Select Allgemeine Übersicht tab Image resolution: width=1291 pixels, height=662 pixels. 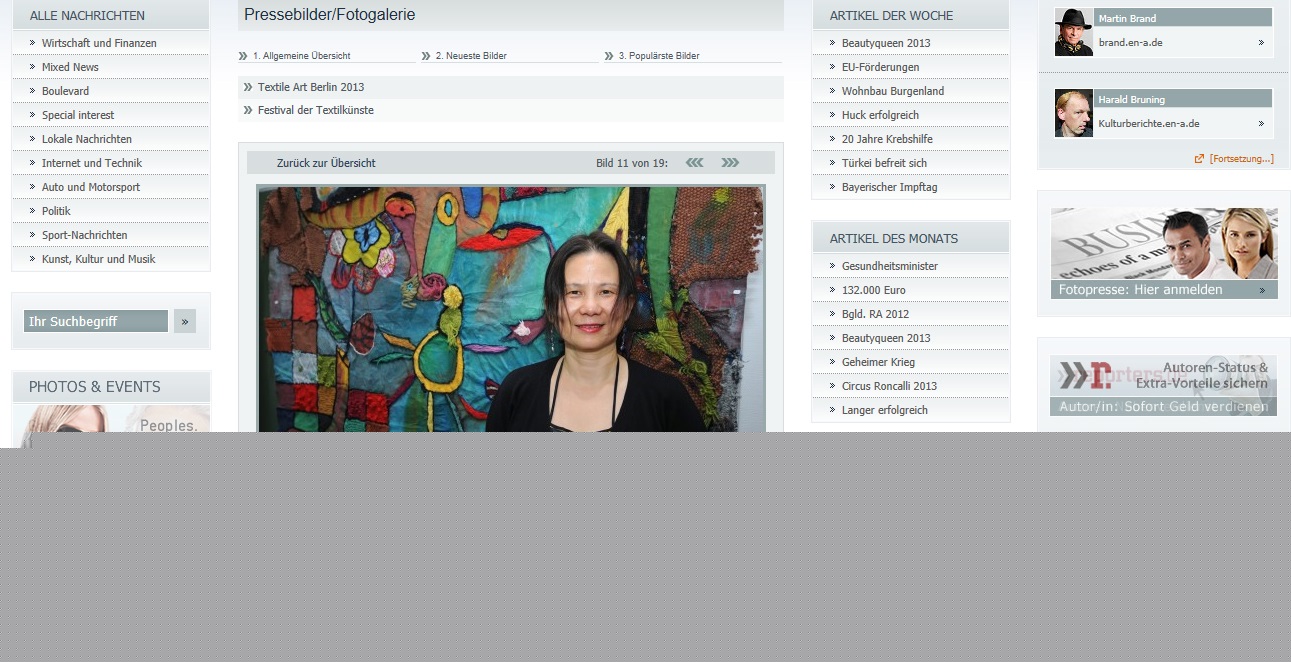point(301,56)
